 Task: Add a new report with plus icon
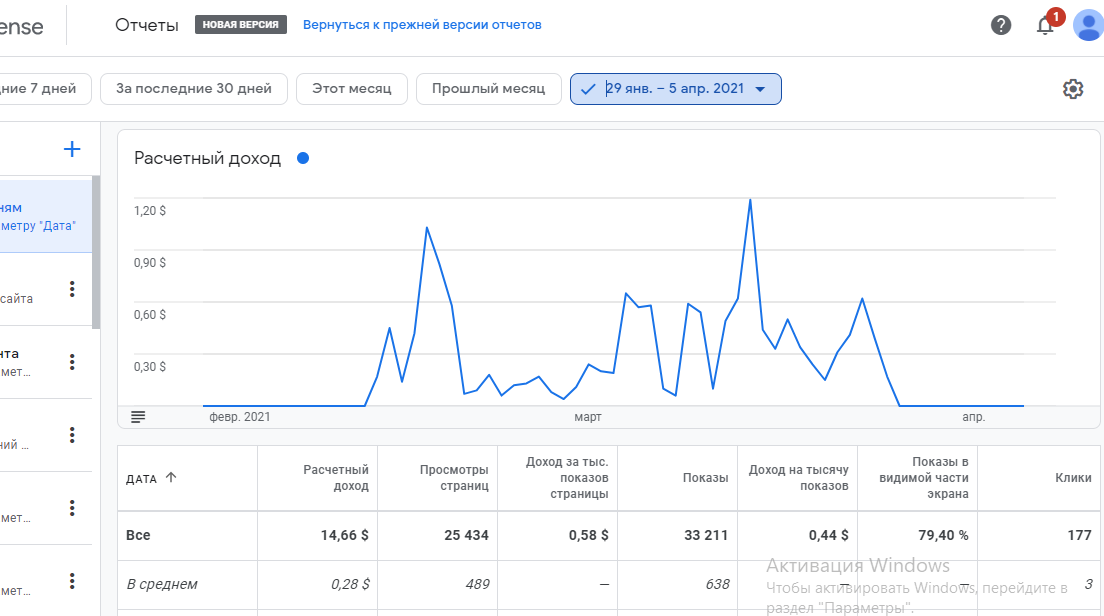tap(72, 150)
